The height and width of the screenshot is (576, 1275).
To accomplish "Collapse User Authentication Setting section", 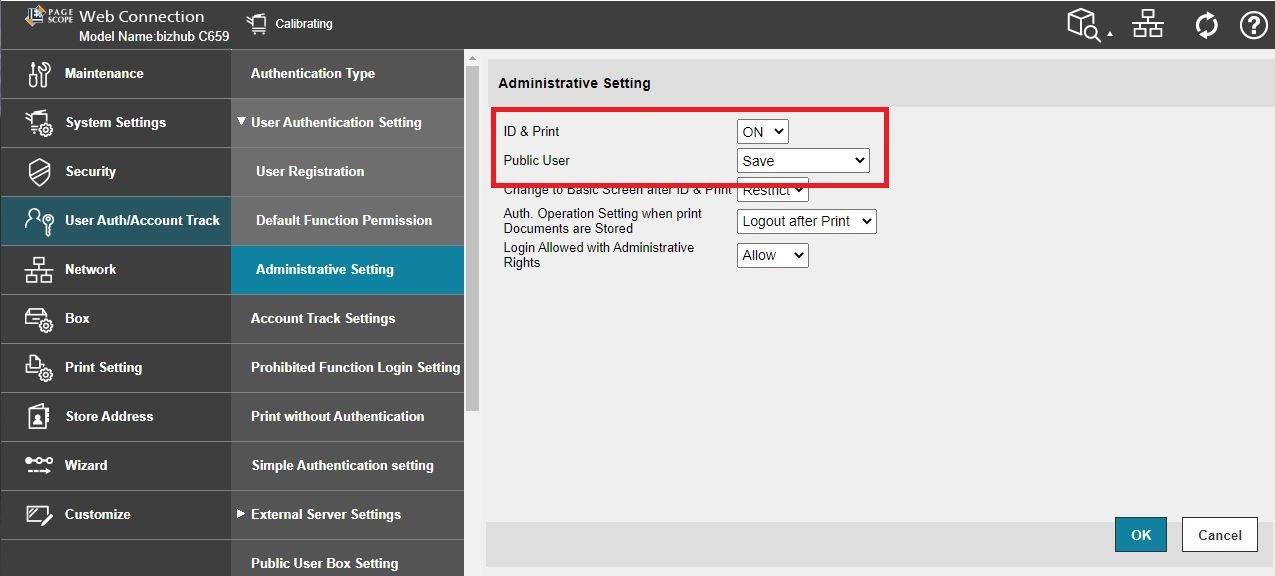I will [241, 122].
